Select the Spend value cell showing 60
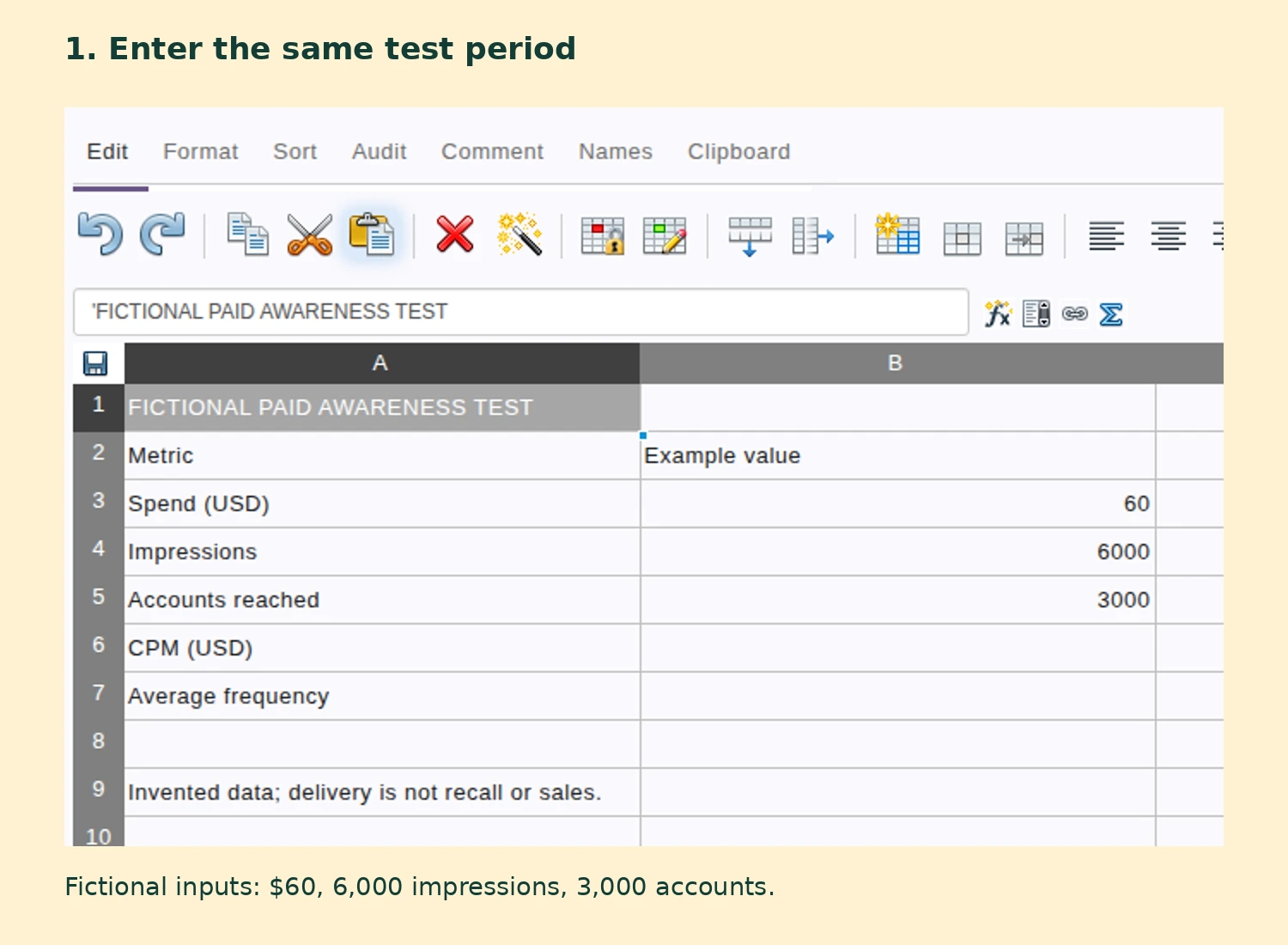 coord(898,503)
